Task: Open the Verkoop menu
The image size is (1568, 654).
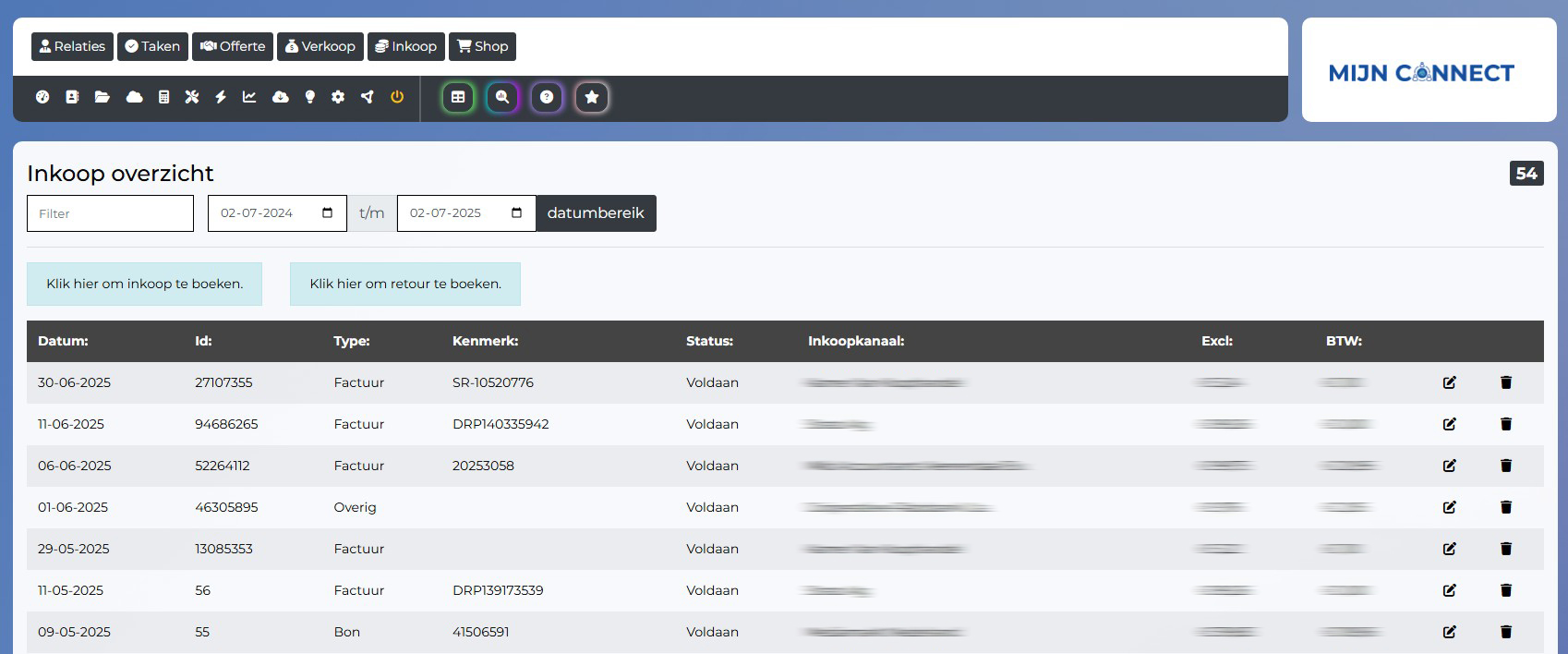Action: click(x=320, y=46)
